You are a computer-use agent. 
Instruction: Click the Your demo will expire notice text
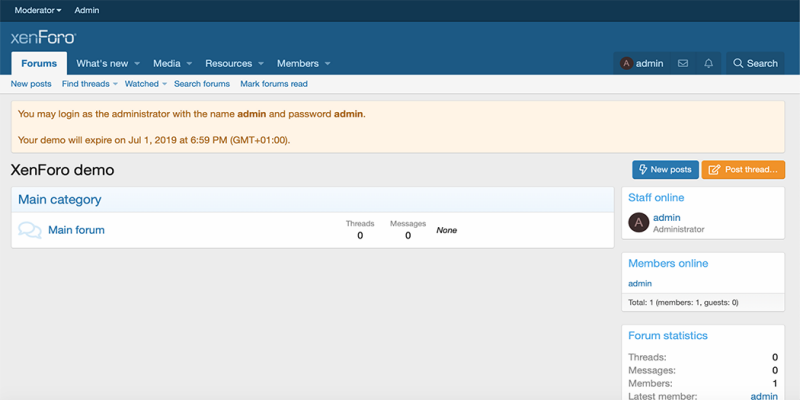click(x=154, y=139)
